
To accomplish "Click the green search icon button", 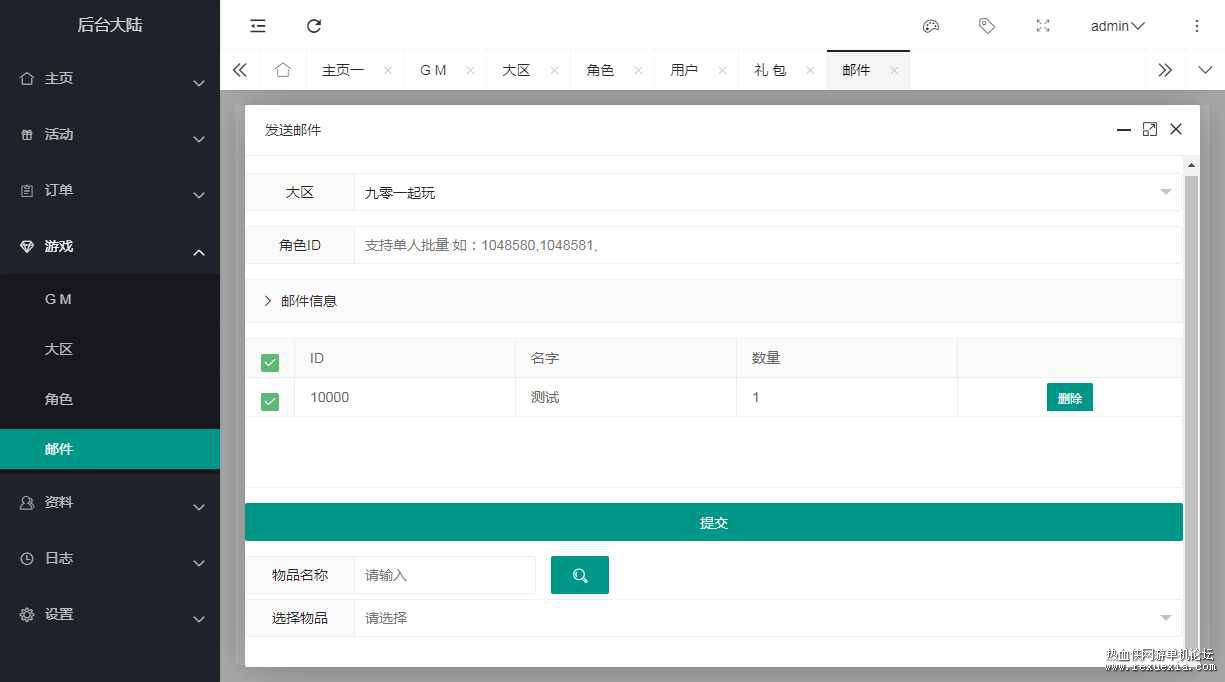I will pos(580,575).
